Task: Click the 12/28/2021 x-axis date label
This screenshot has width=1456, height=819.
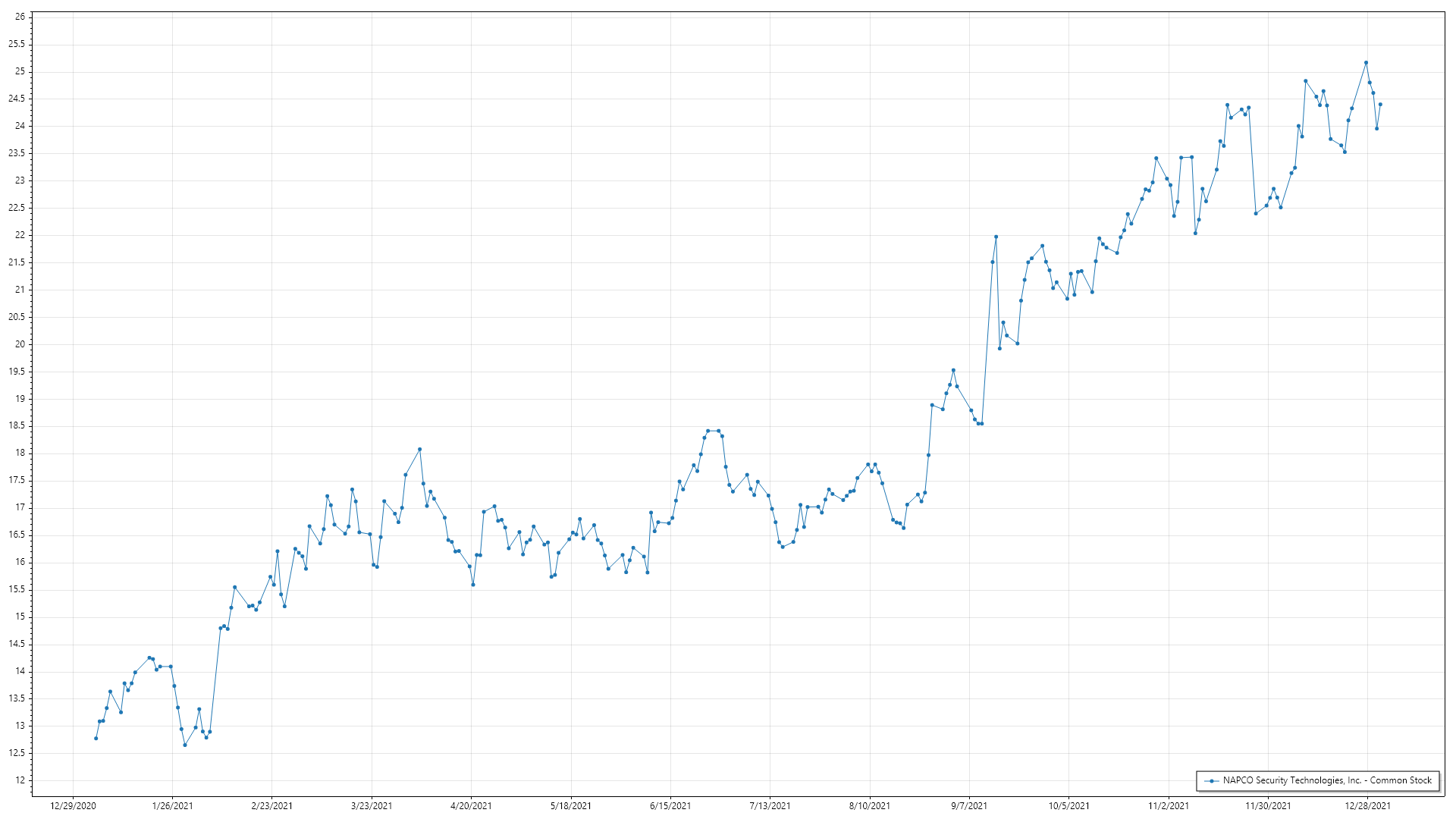Action: pyautogui.click(x=1367, y=806)
